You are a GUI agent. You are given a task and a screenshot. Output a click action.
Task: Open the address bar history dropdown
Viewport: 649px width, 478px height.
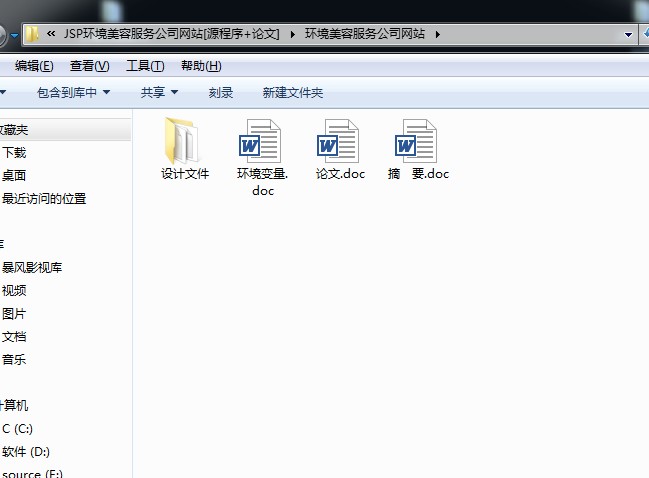628,35
